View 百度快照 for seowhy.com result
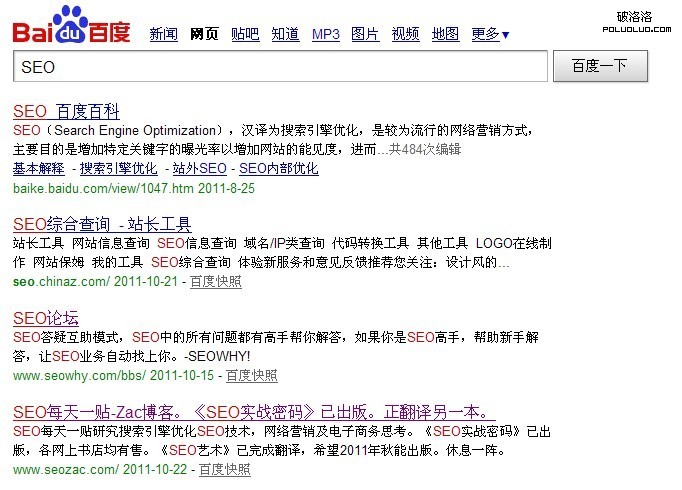The image size is (682, 490). click(x=251, y=376)
